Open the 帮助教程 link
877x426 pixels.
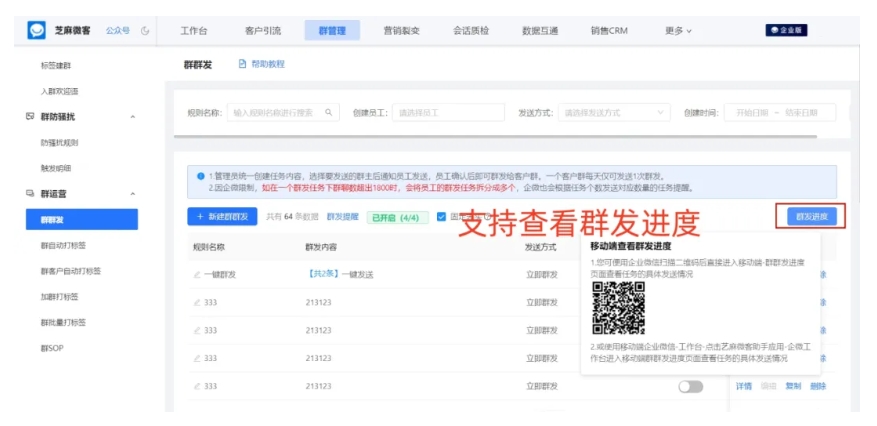point(268,64)
